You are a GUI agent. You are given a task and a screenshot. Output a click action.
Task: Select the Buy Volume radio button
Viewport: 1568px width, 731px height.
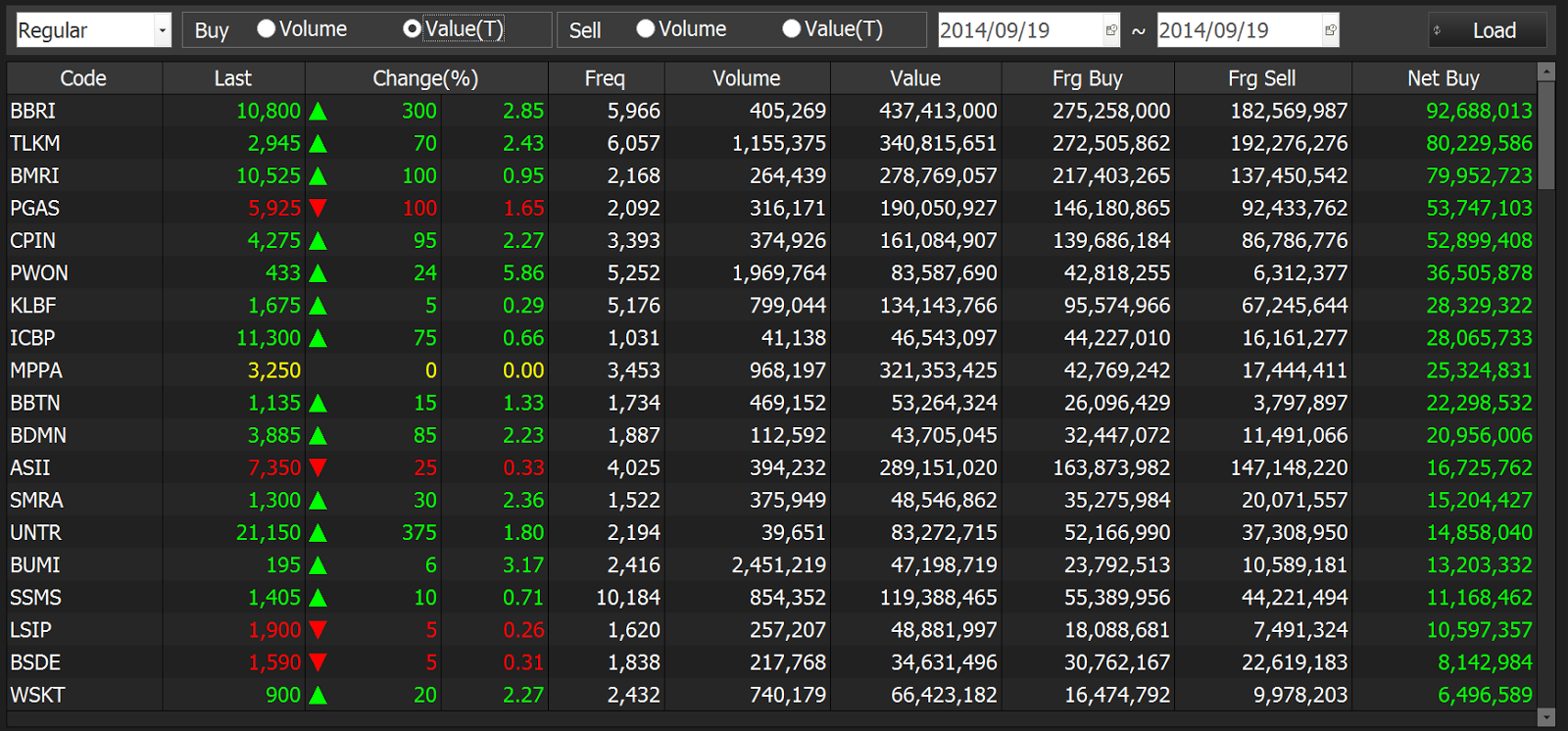[x=266, y=28]
